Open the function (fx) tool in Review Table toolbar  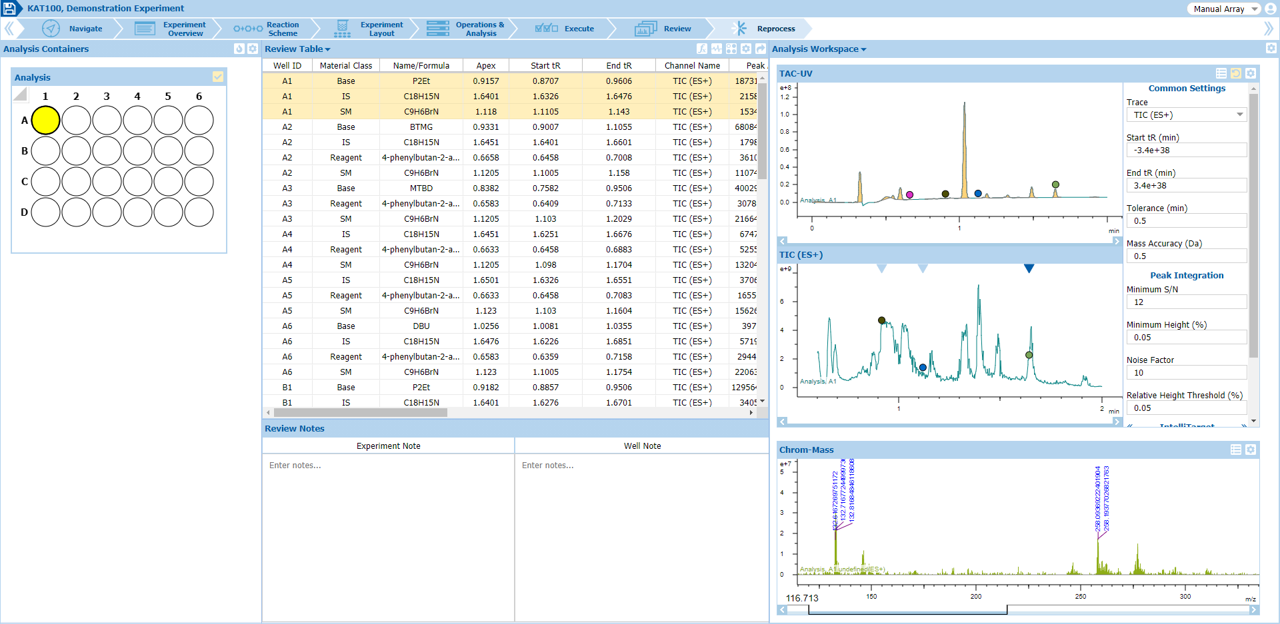tap(702, 49)
